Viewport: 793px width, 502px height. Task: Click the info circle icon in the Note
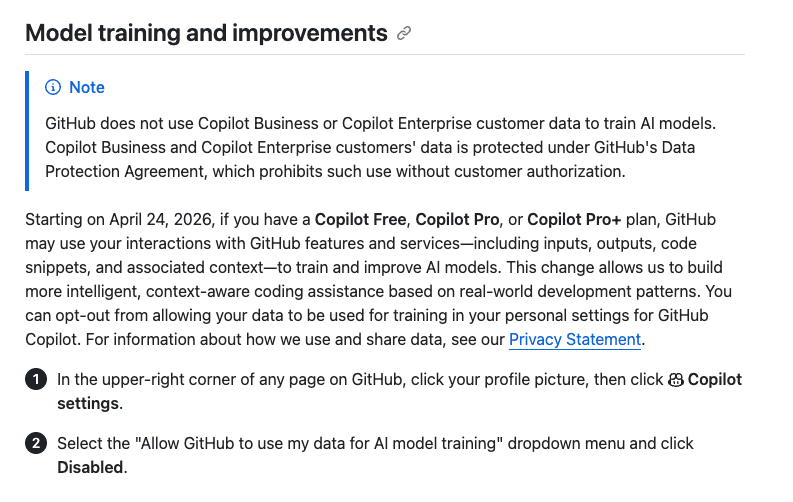pos(53,88)
